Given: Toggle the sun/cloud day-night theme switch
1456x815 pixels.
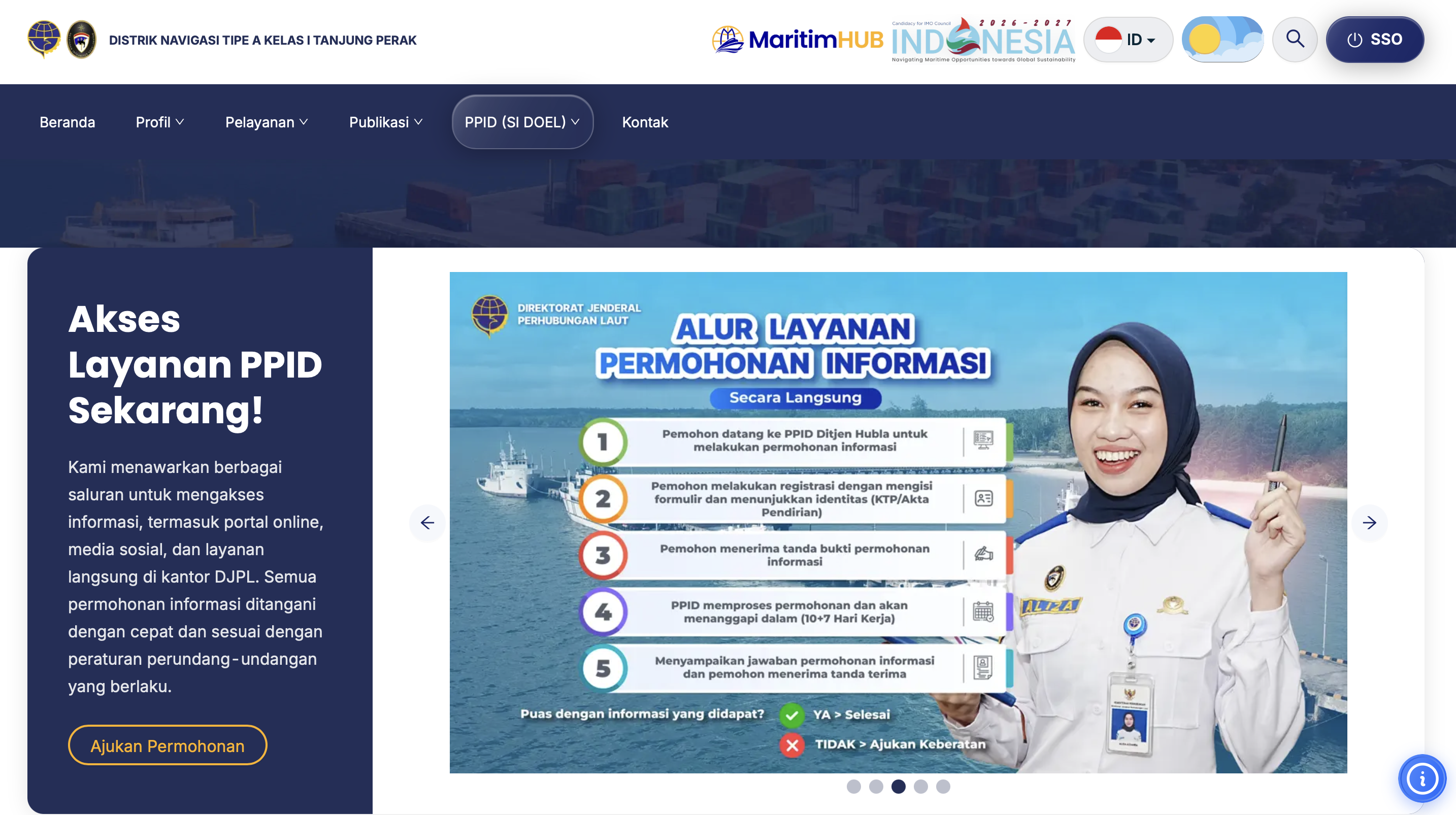Looking at the screenshot, I should (x=1222, y=39).
